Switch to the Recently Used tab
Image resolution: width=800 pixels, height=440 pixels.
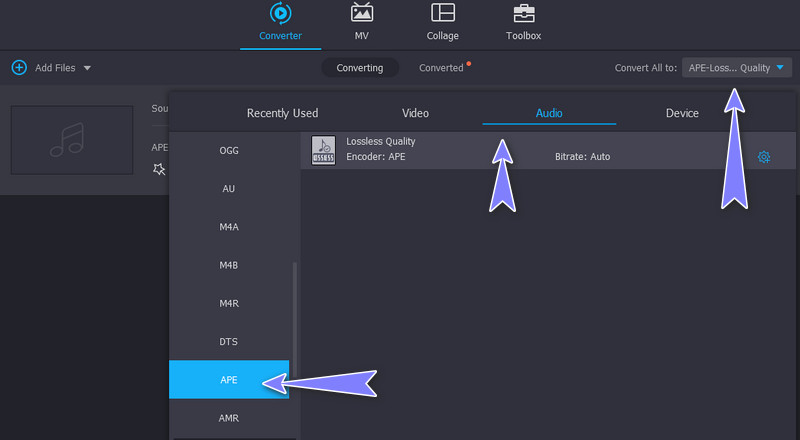point(282,113)
